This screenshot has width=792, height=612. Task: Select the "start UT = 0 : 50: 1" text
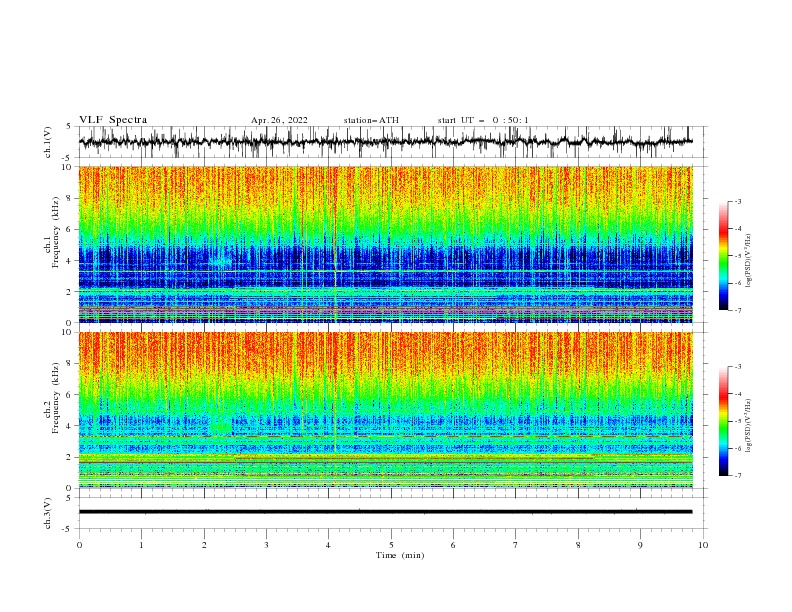pos(483,120)
